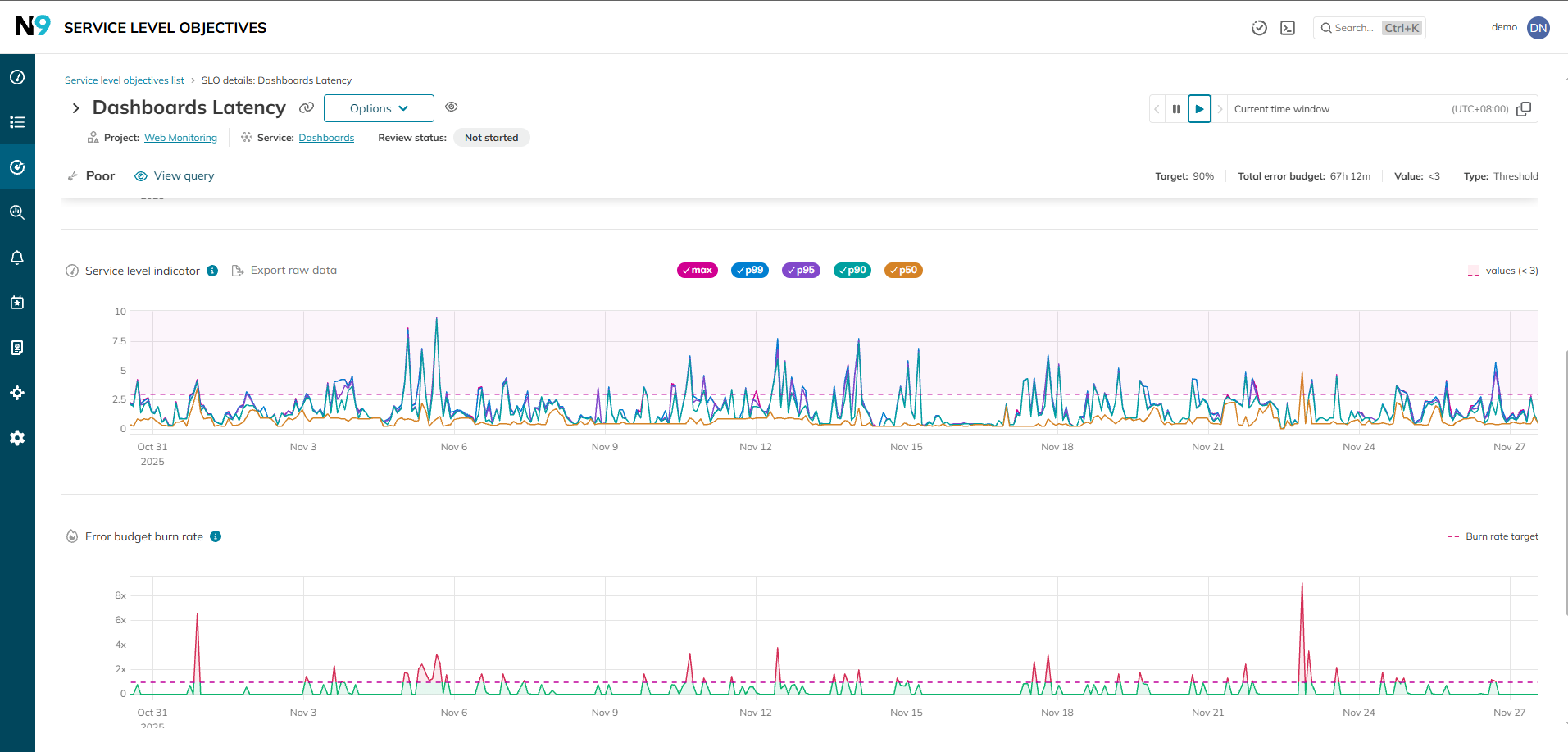Select the SLO target icon in sidebar
1568x752 pixels.
17,167
